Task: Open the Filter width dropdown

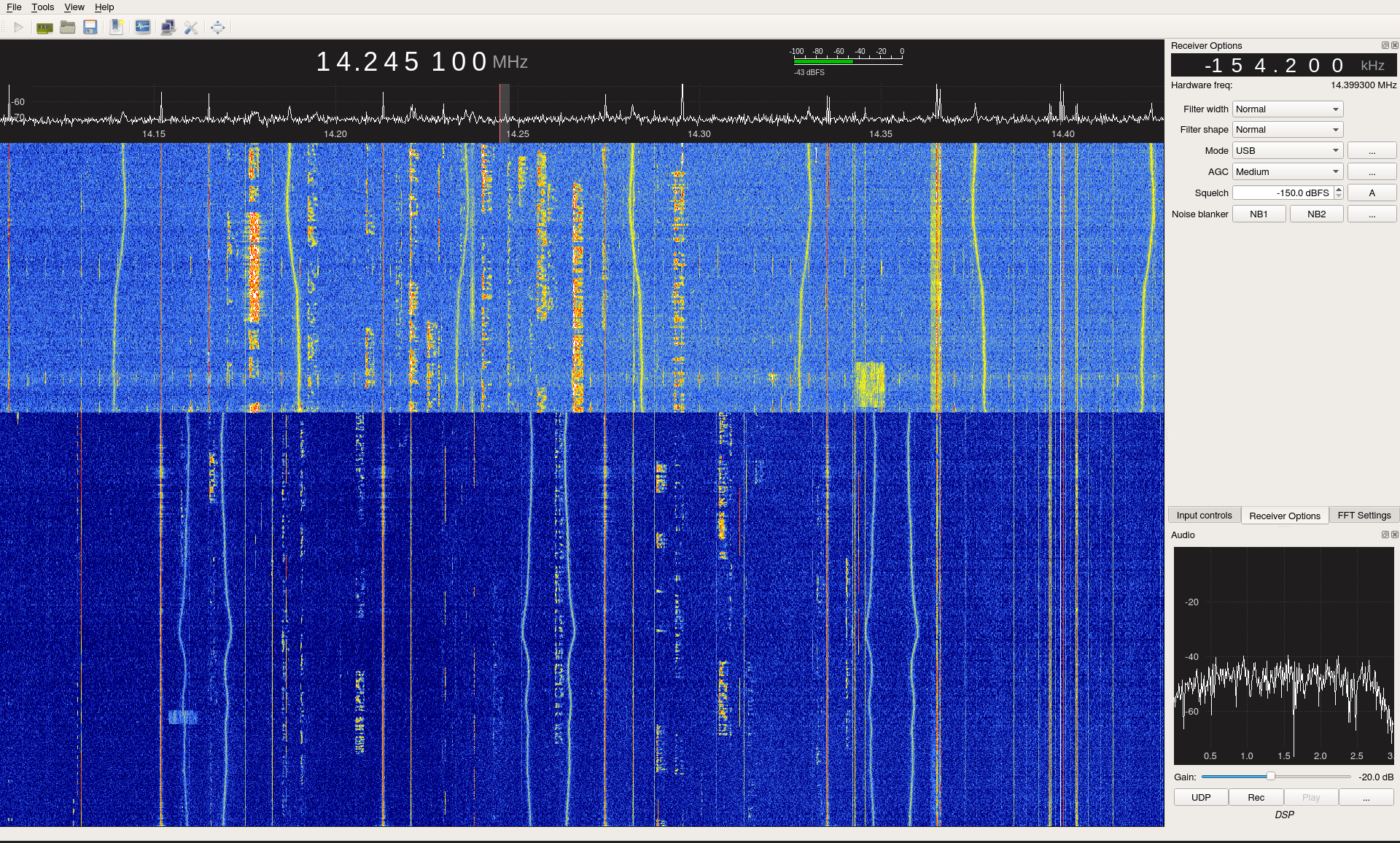Action: click(x=1288, y=109)
